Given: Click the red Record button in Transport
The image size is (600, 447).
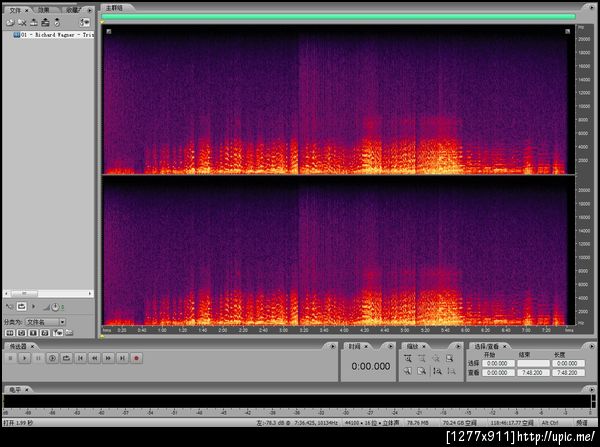Looking at the screenshot, I should (x=136, y=358).
